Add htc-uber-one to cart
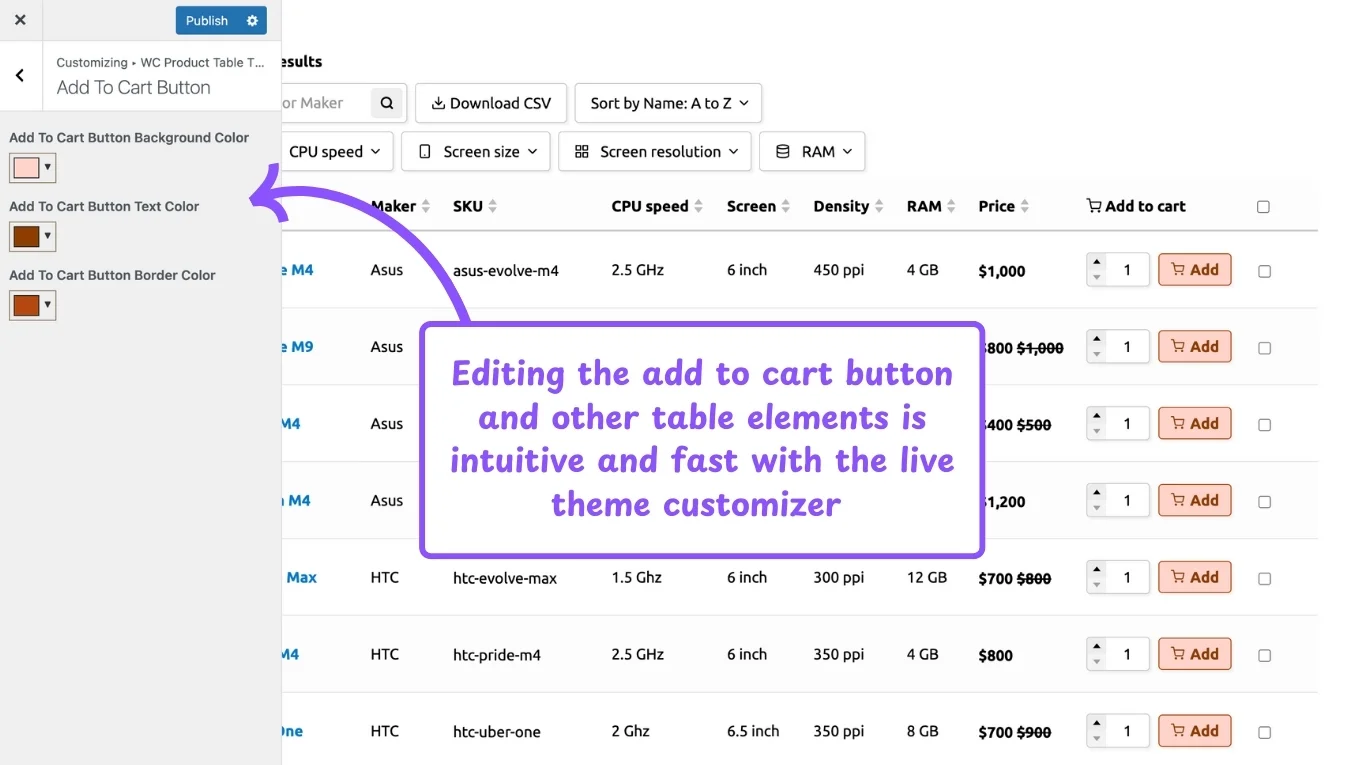Viewport: 1350px width, 765px height. 1195,731
